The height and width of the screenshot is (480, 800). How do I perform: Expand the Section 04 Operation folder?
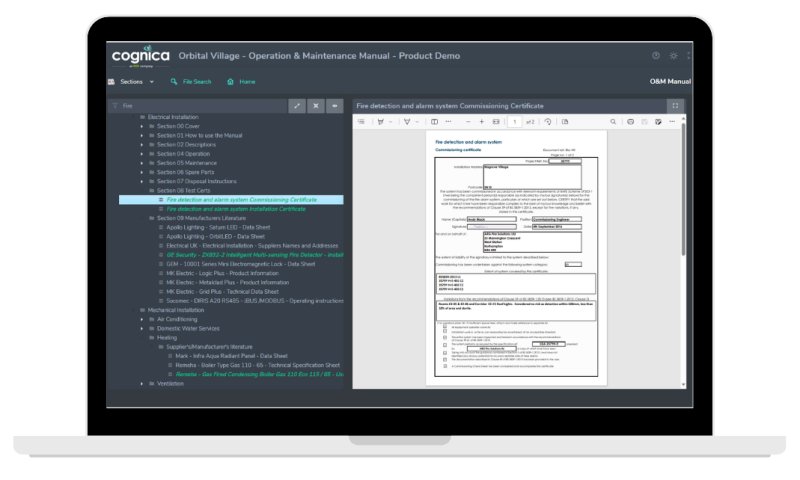[x=142, y=154]
